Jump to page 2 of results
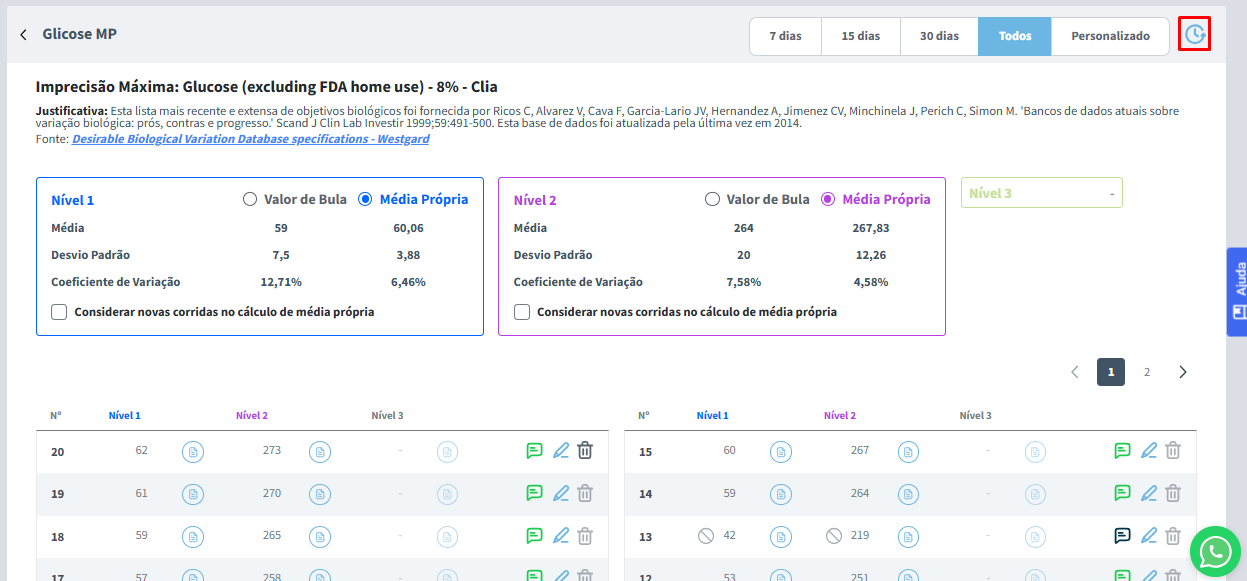The width and height of the screenshot is (1247, 581). (x=1147, y=372)
